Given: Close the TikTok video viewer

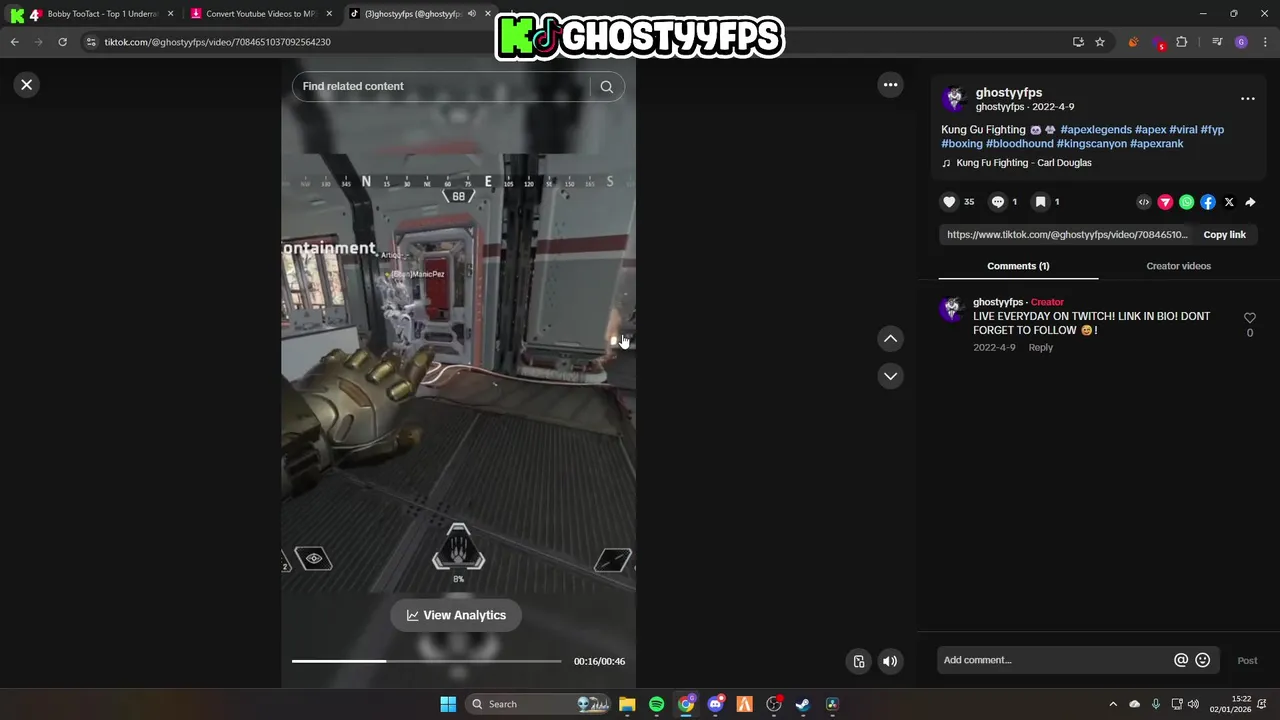Looking at the screenshot, I should point(27,85).
